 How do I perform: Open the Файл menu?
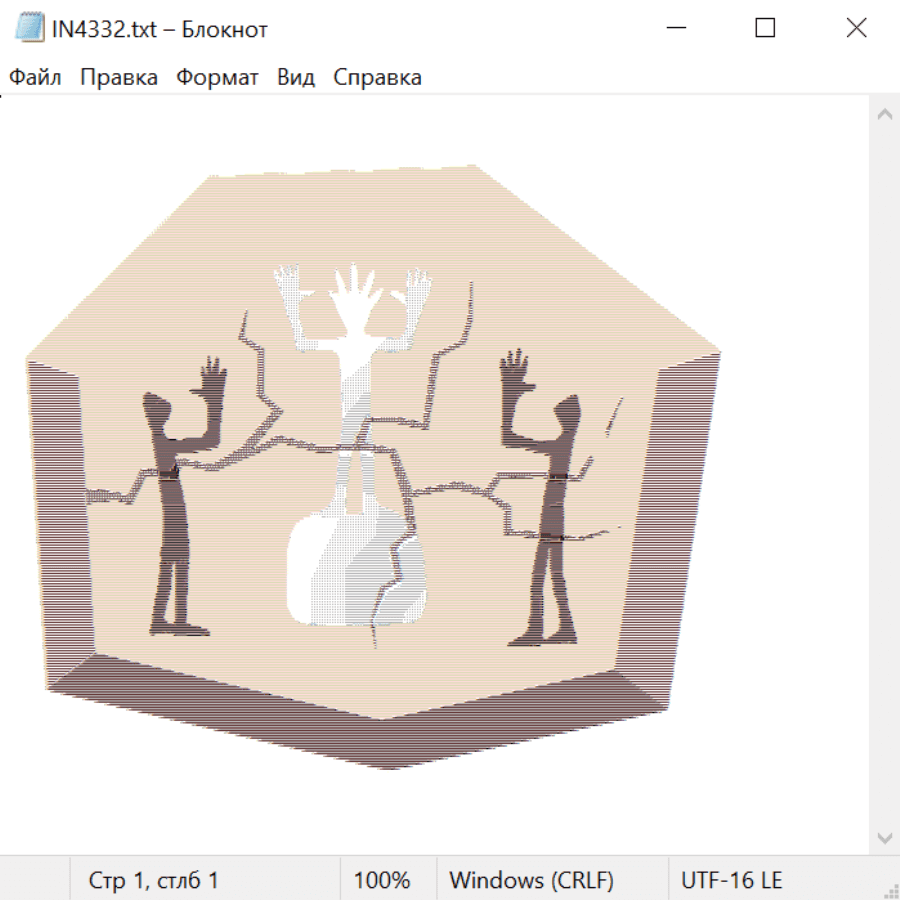[35, 78]
